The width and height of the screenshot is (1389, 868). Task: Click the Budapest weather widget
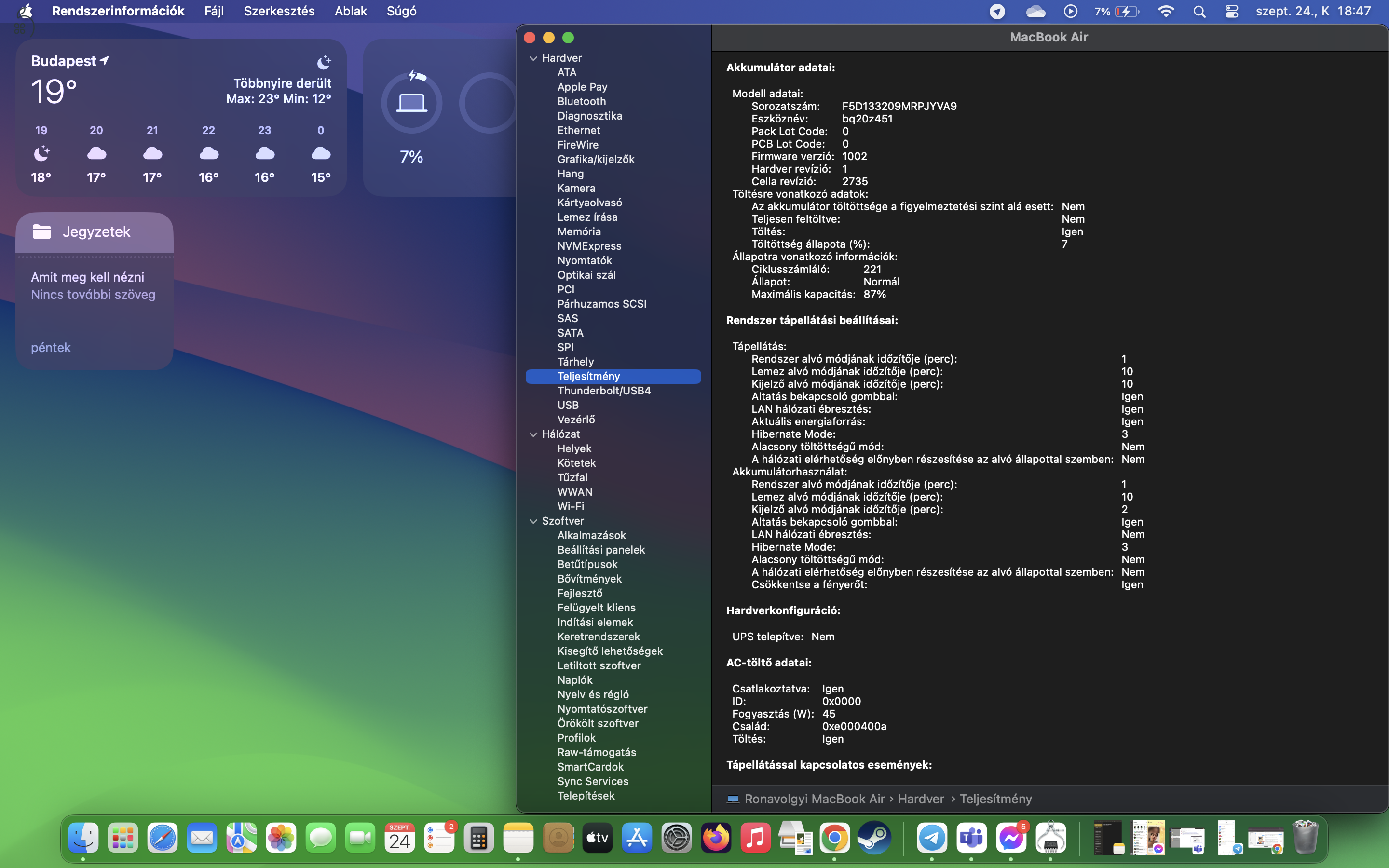181,118
